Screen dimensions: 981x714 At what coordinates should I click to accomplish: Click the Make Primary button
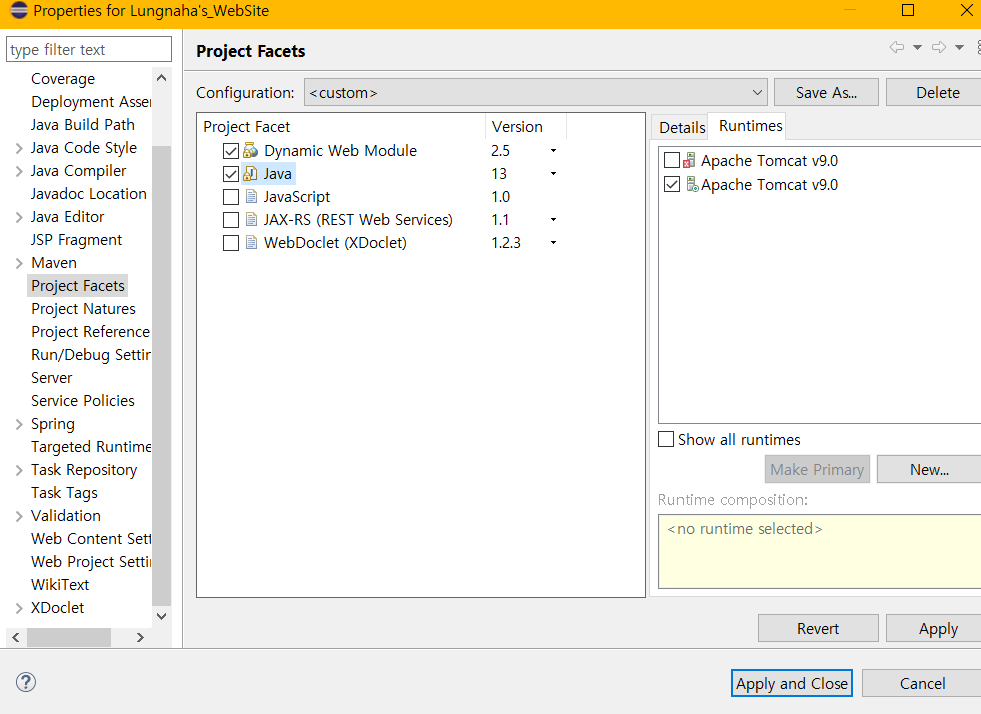(817, 469)
